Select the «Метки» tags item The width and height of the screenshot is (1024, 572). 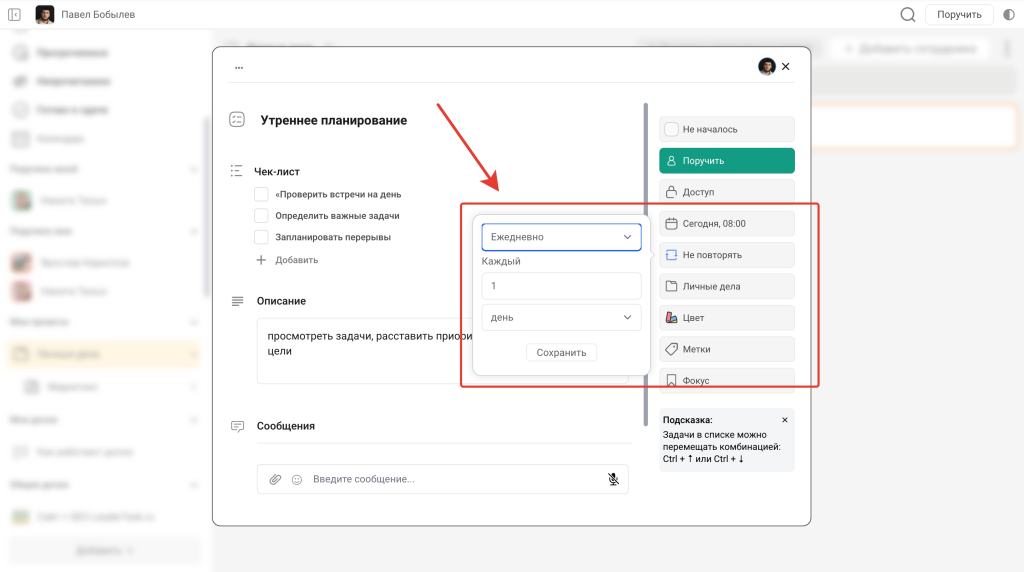pos(726,349)
